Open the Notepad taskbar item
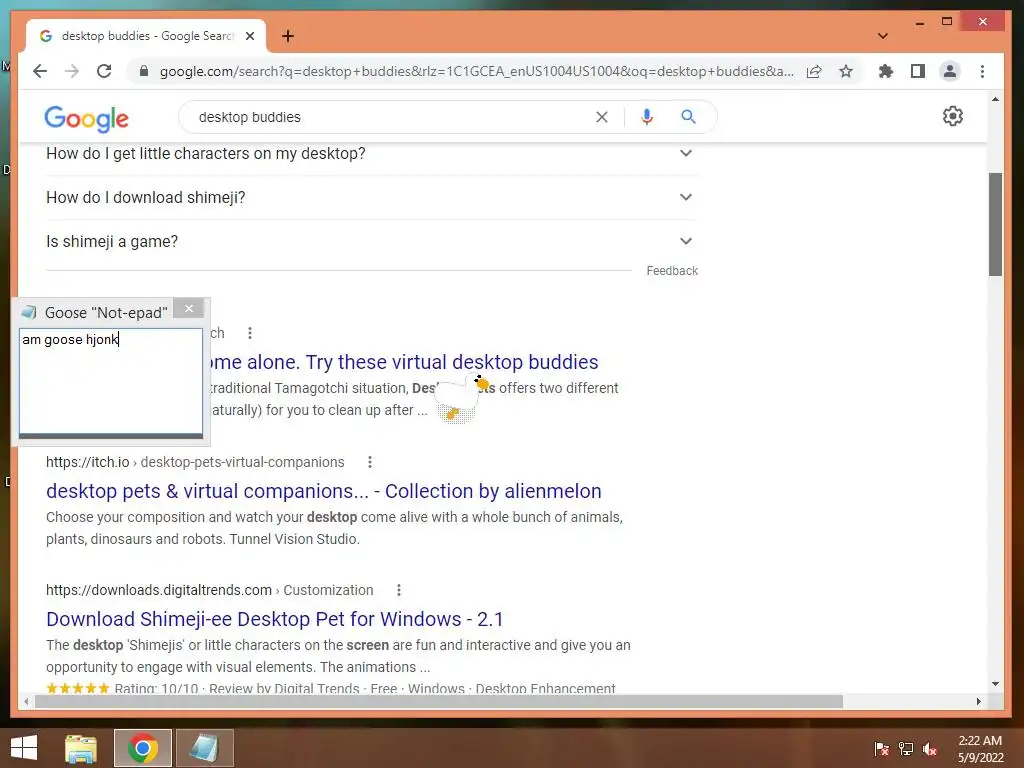 tap(204, 748)
